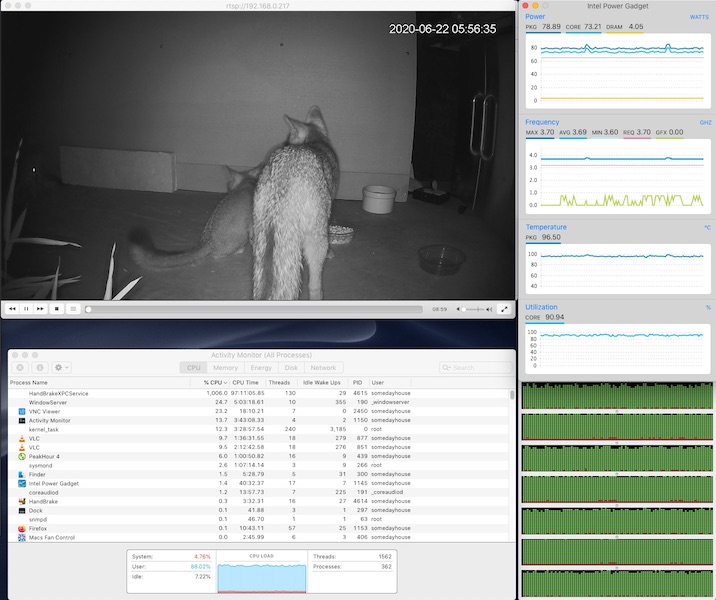Adjust the VLC volume slider
This screenshot has width=716, height=600.
tap(473, 309)
